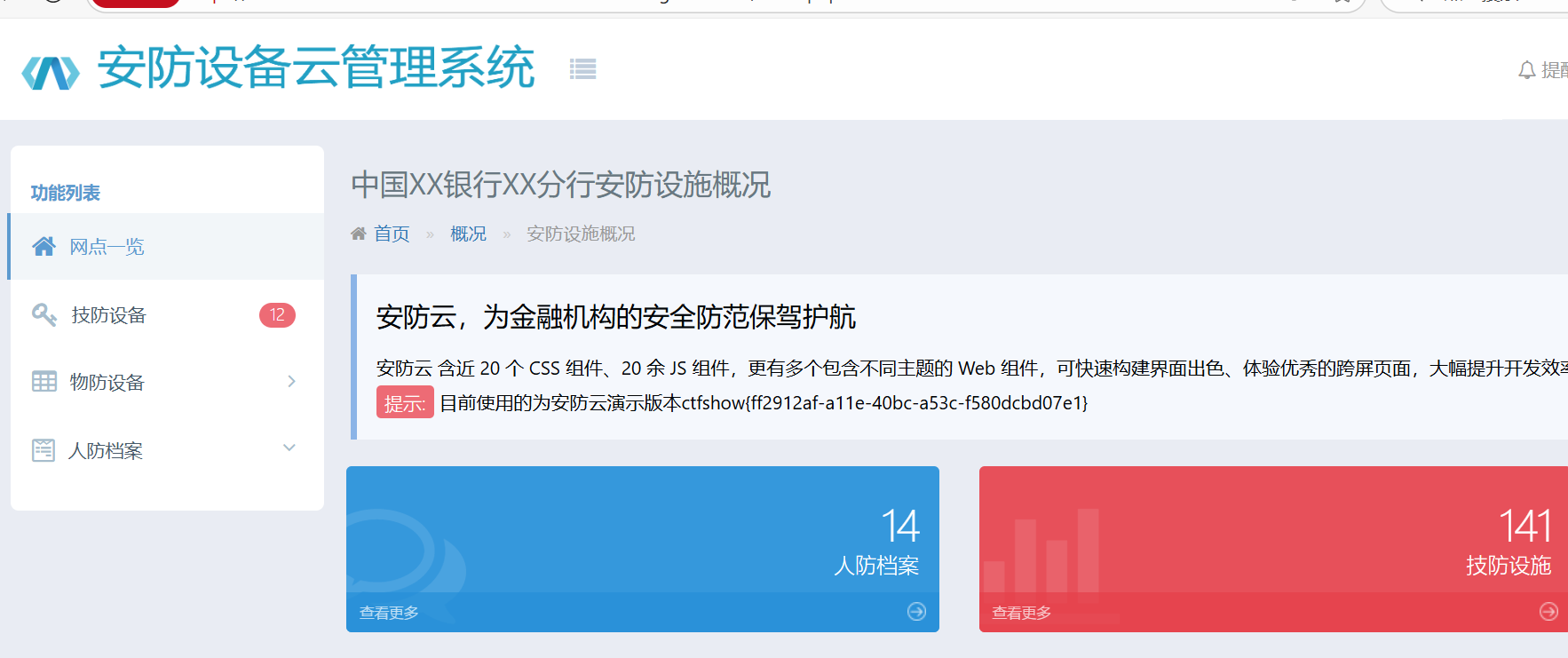Image resolution: width=1568 pixels, height=658 pixels.
Task: Click the 功能列表 heading
Action: coord(66,193)
